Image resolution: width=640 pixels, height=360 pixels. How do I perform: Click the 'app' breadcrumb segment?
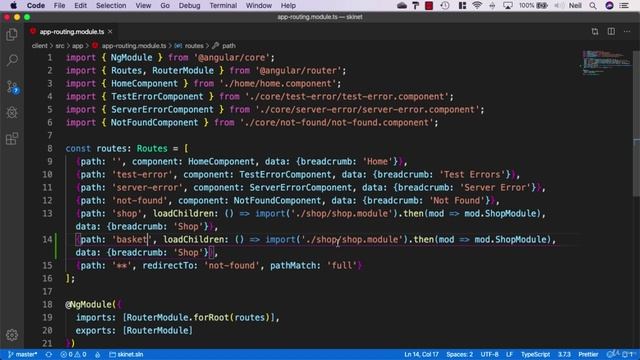[x=78, y=46]
